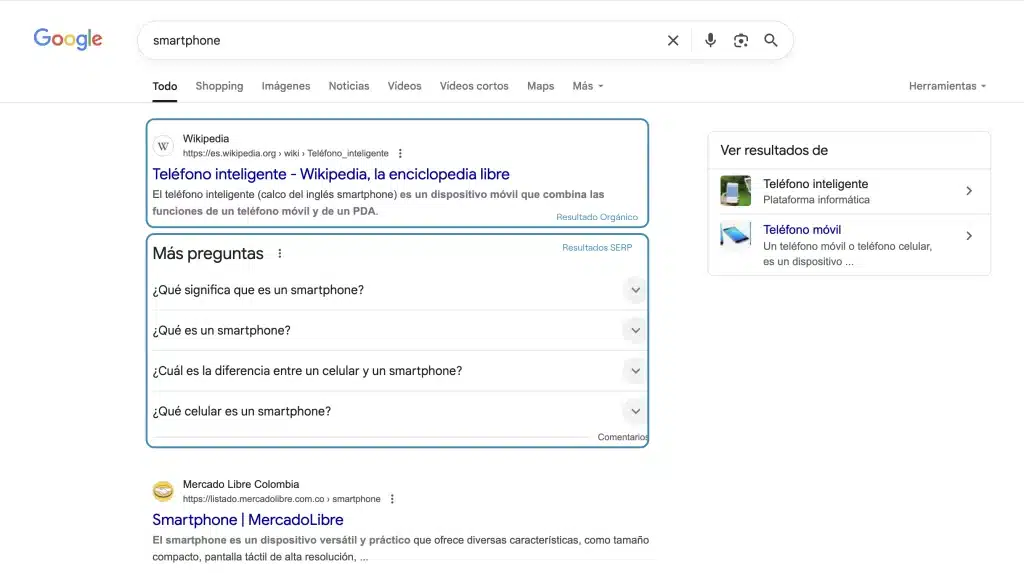Search by image with camera lens icon

[x=741, y=41]
